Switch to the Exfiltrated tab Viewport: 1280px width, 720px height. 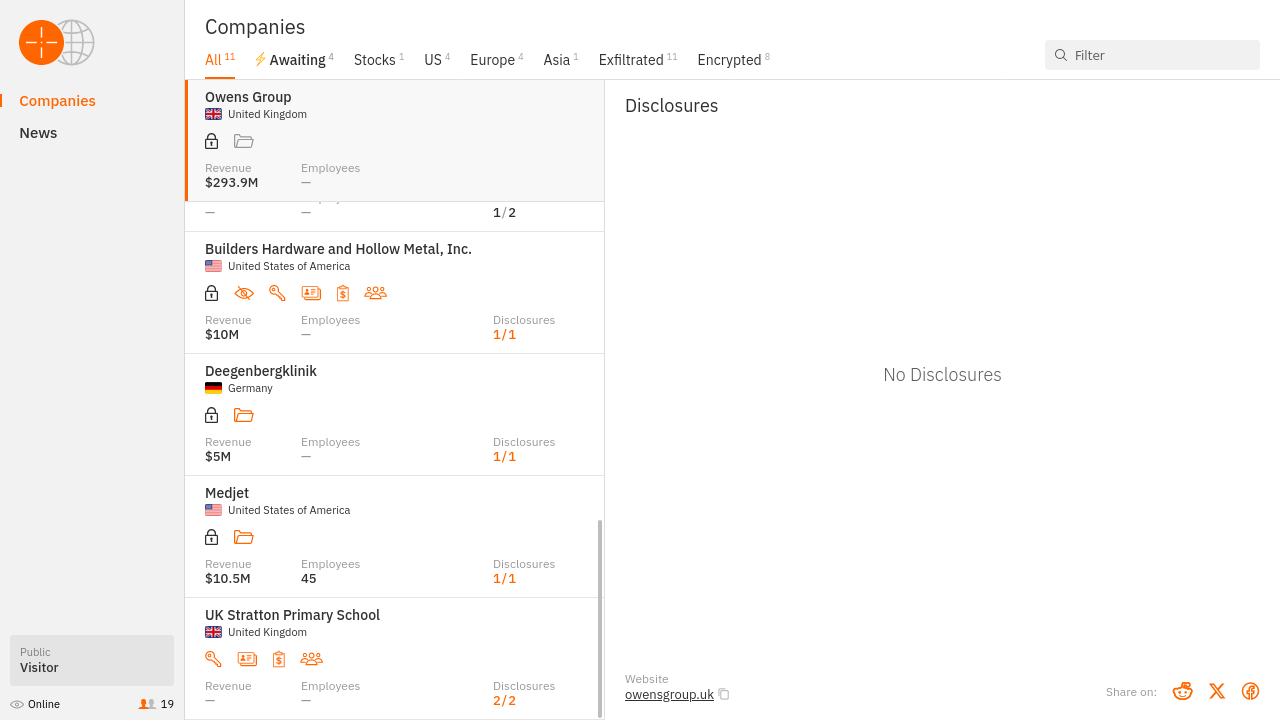point(638,60)
